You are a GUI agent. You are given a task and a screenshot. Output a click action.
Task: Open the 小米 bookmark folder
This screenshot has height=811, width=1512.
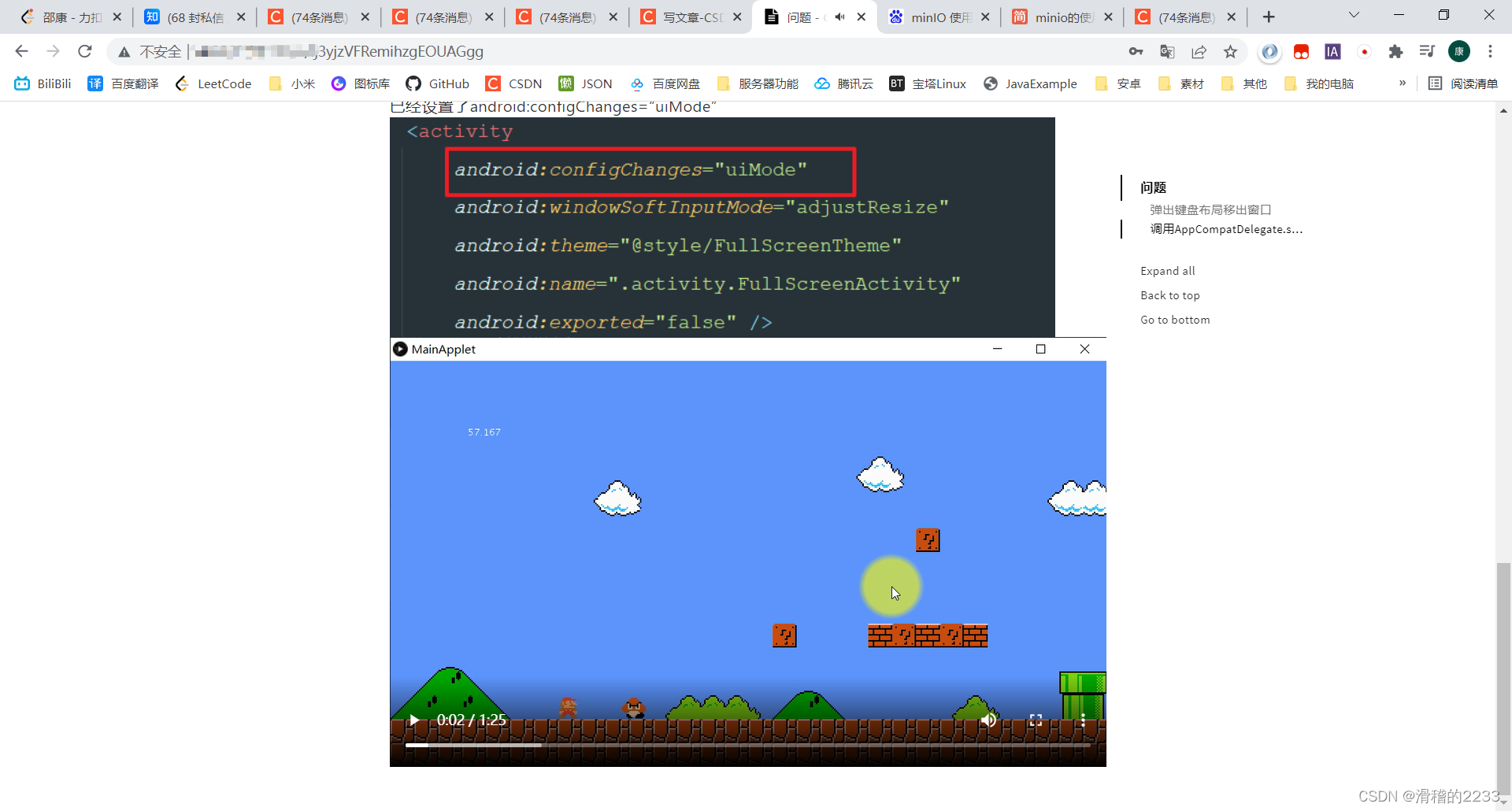point(292,83)
